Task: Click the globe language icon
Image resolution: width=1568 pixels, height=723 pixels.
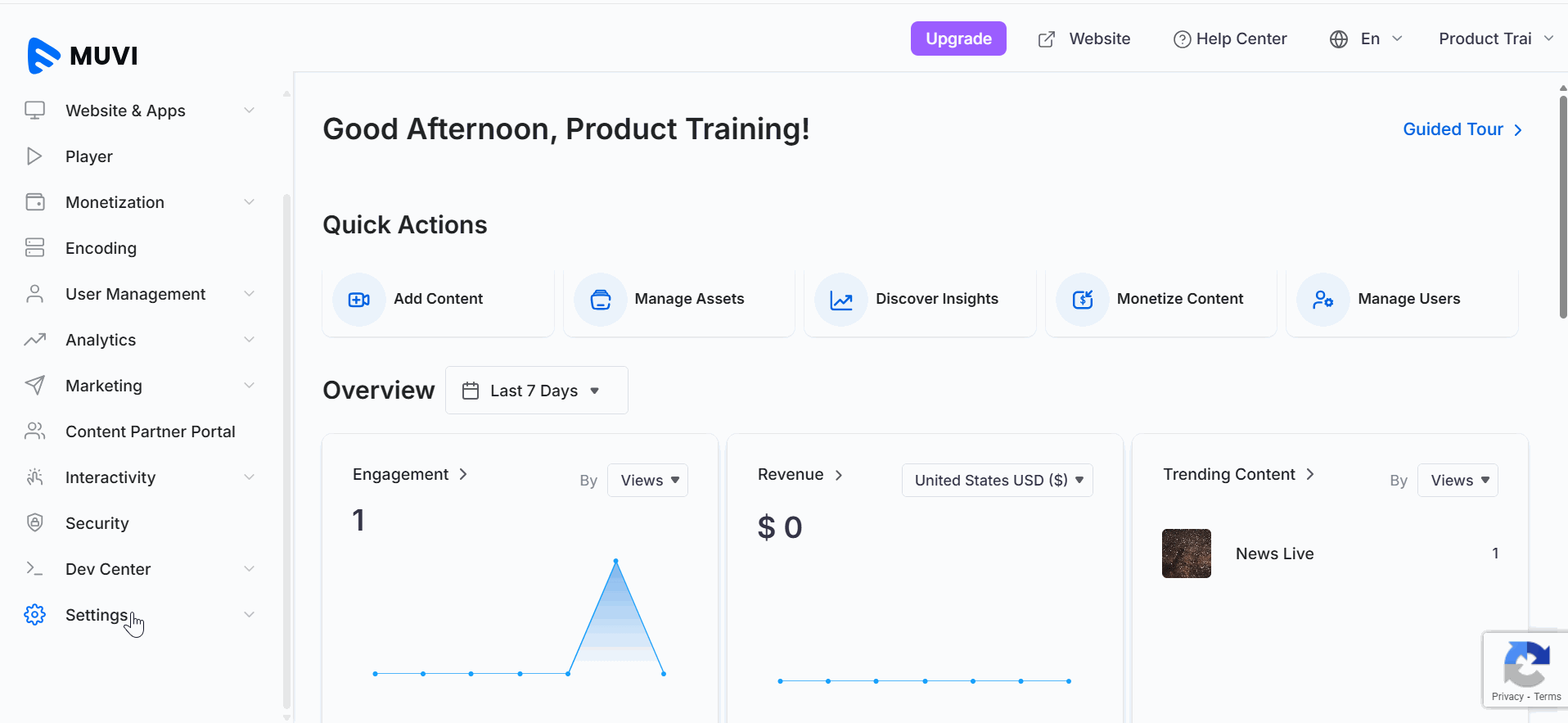Action: tap(1339, 39)
